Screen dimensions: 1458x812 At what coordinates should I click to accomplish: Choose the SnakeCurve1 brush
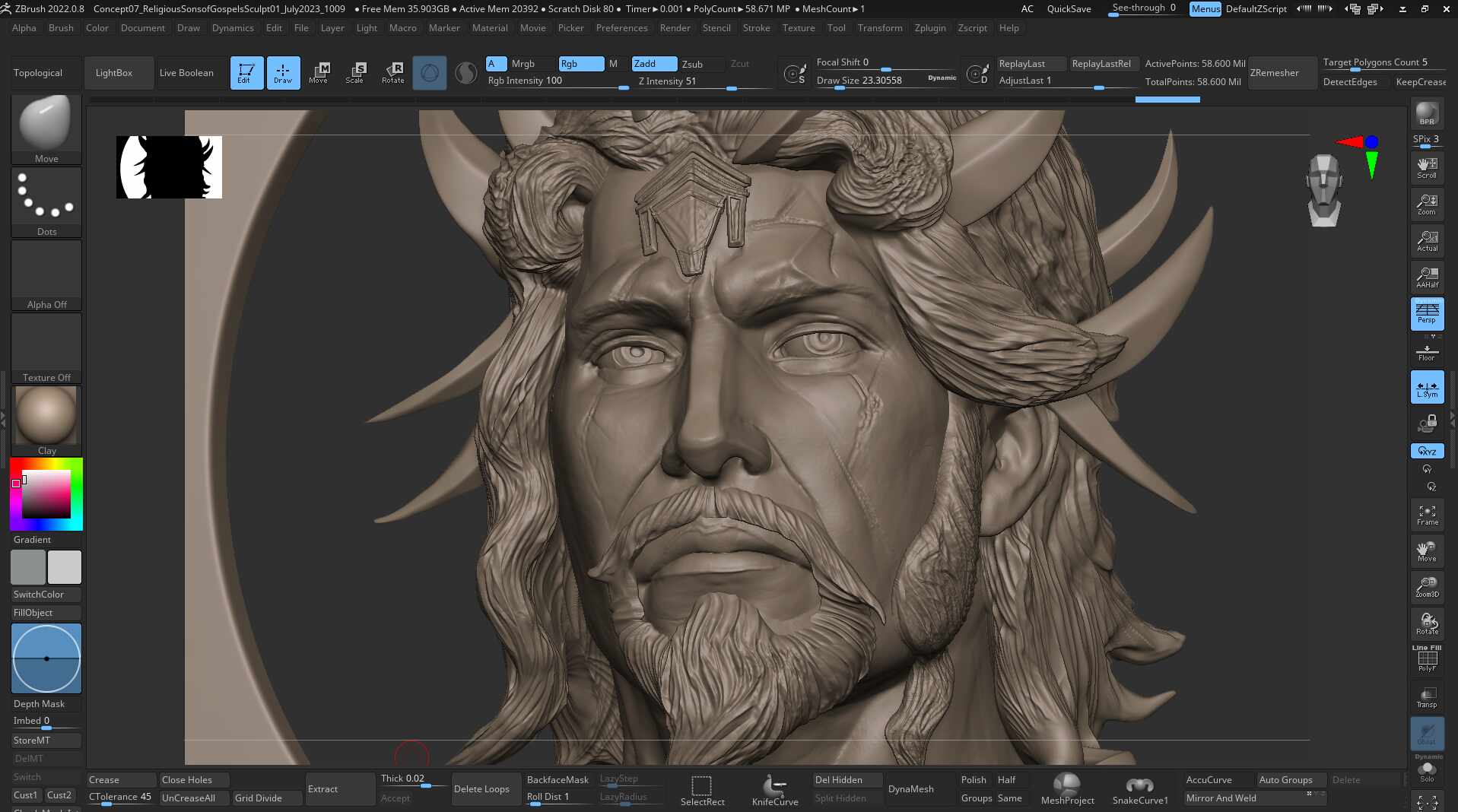(x=1139, y=789)
